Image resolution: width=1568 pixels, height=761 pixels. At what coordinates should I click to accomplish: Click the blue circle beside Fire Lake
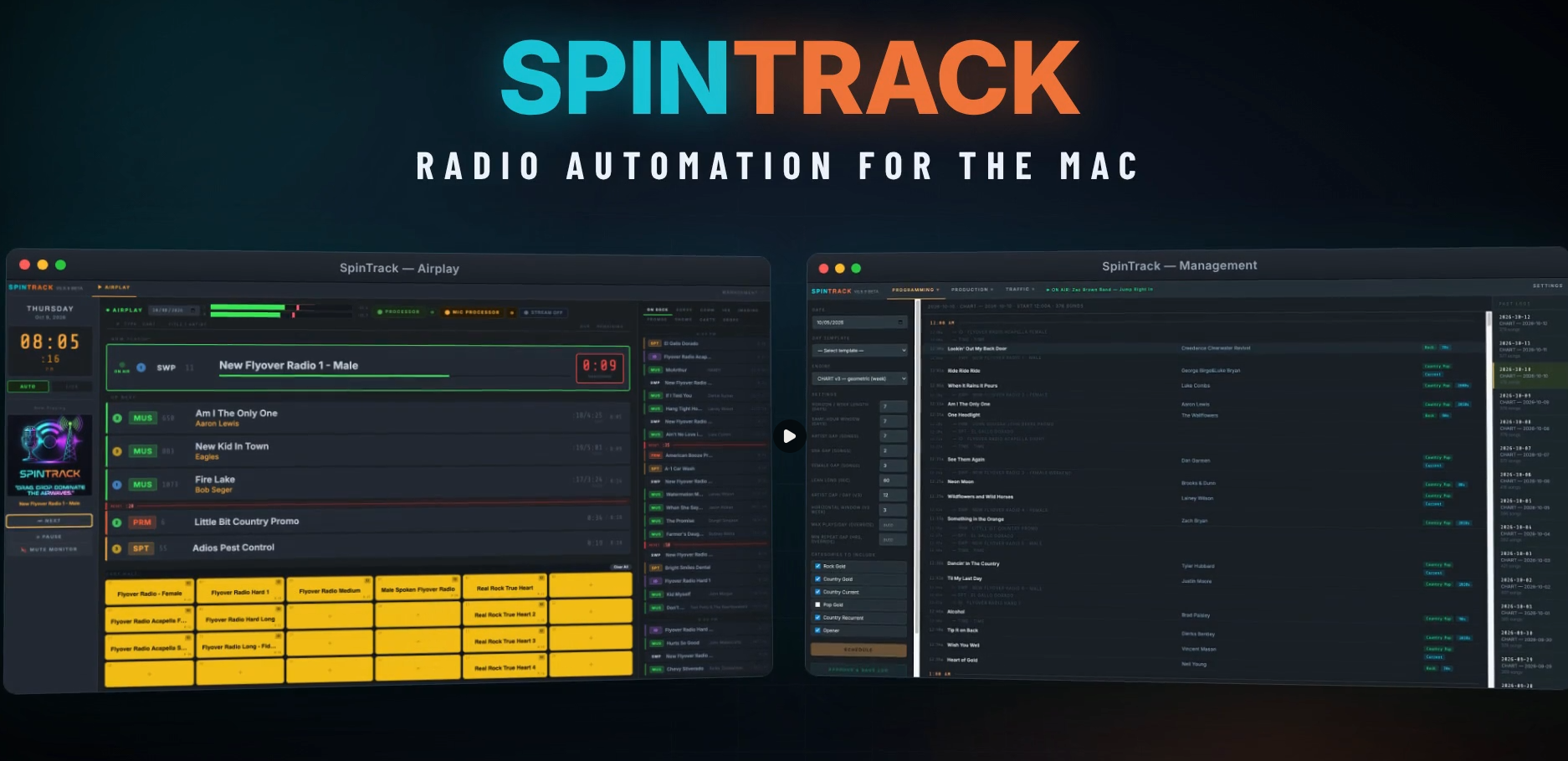[x=117, y=485]
